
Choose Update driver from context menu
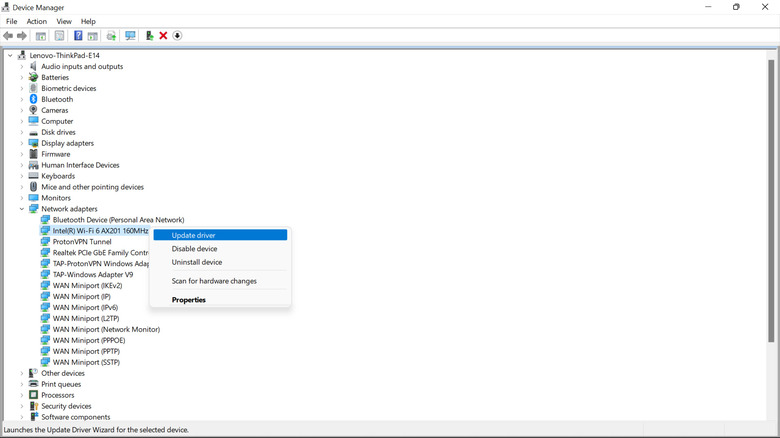(x=193, y=235)
